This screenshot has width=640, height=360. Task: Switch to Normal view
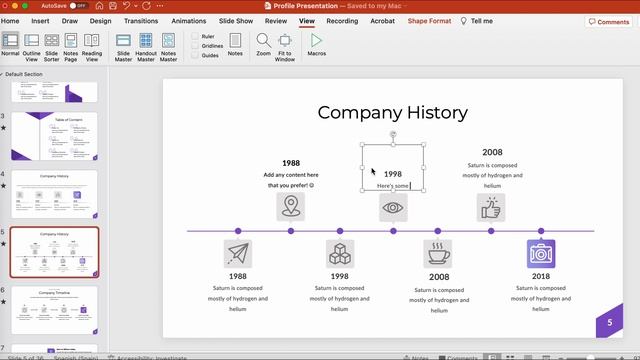[x=10, y=45]
